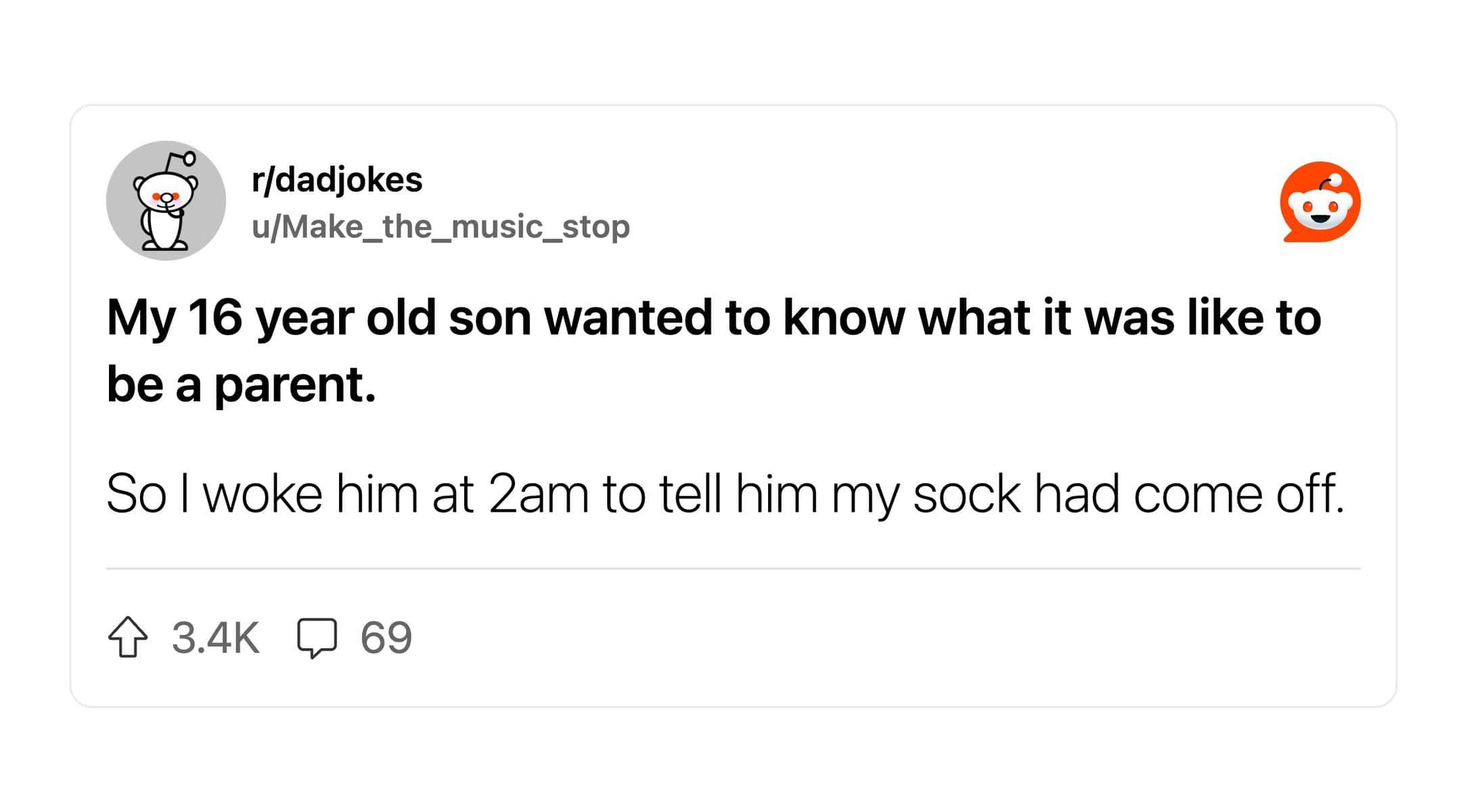
Task: Open u/Make_the_music_stop profile link
Action: (441, 227)
